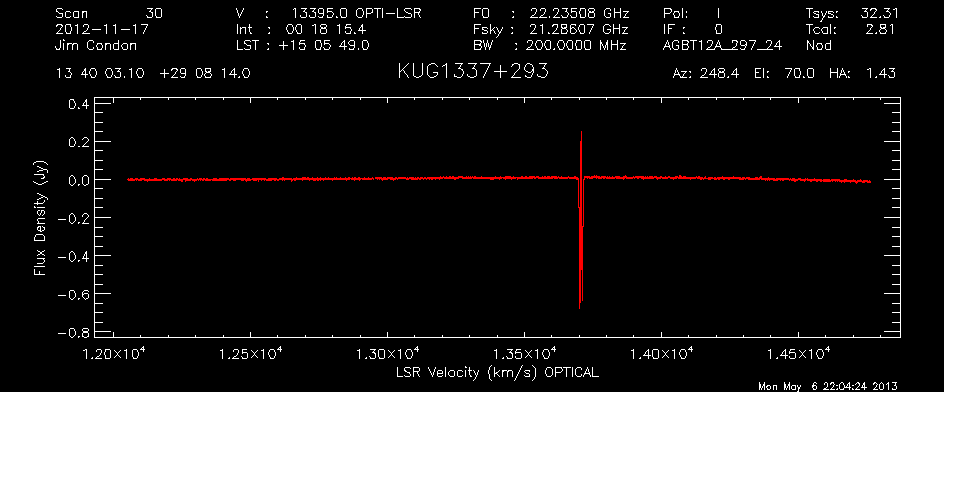Click velocity value 13395.0 OPTI-LSR
The image size is (962, 490).
(356, 13)
